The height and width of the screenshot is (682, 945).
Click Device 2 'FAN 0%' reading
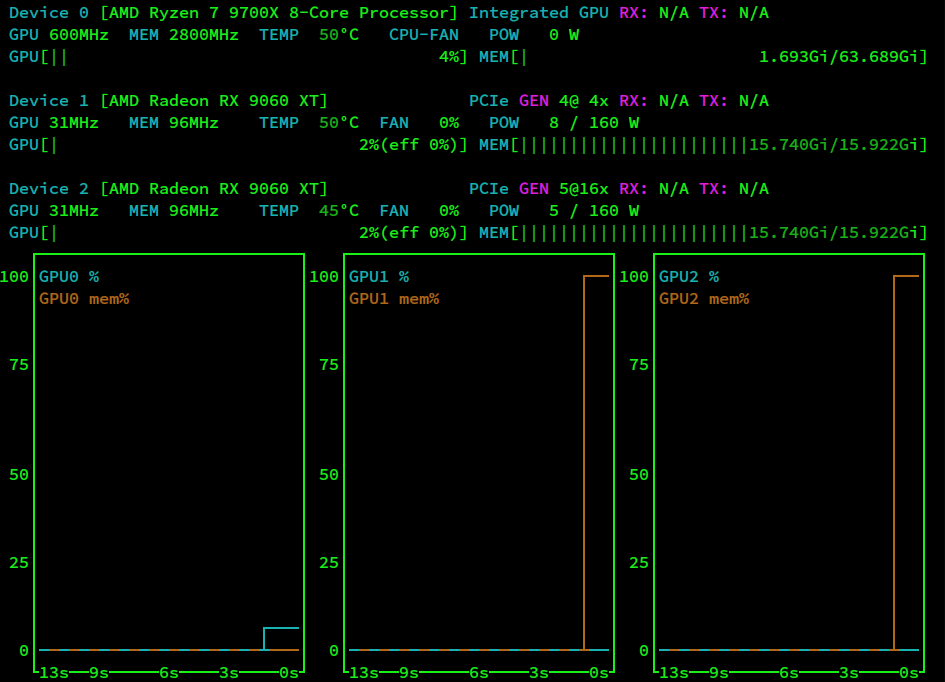419,211
